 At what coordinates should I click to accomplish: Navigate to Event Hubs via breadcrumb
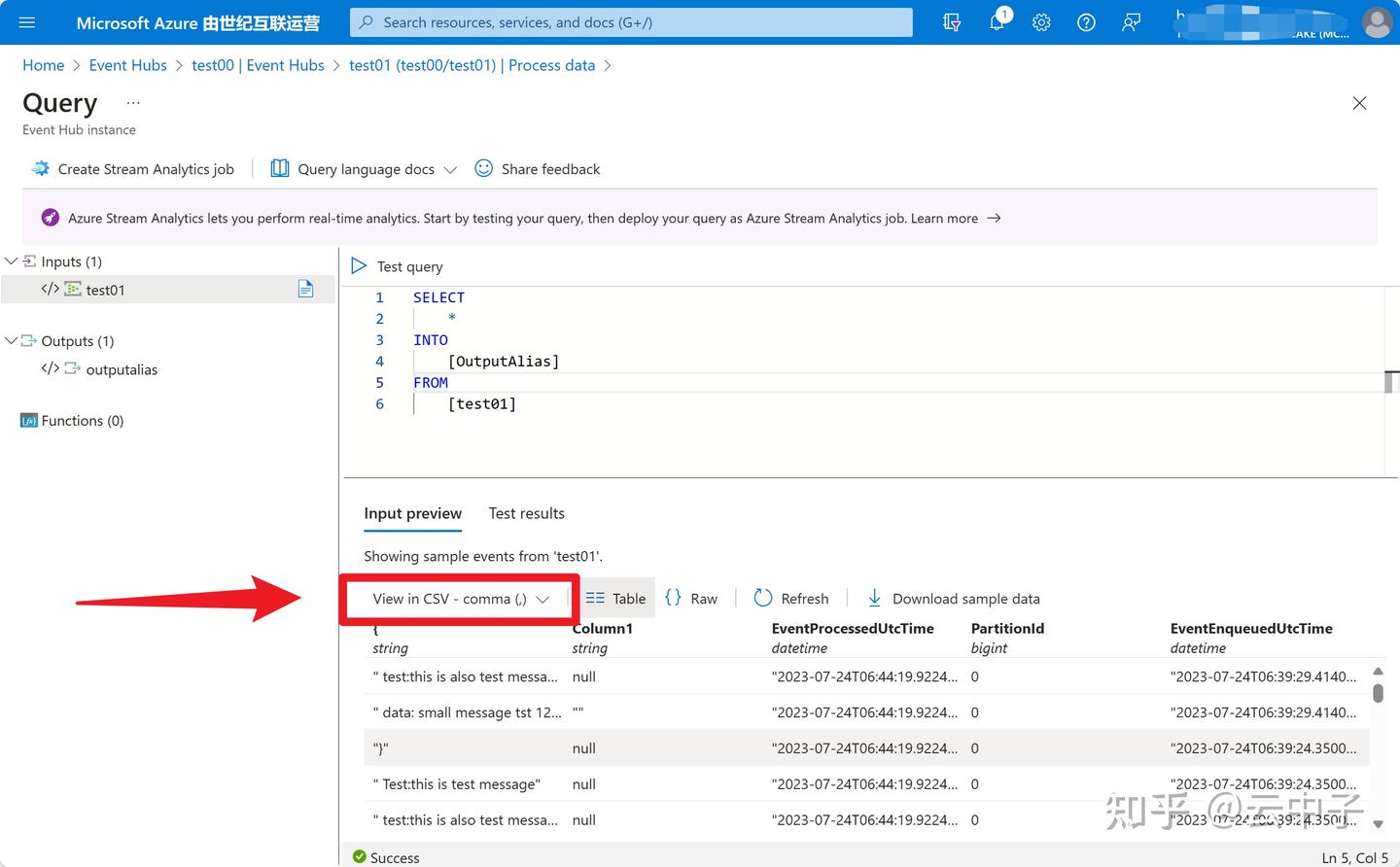coord(127,65)
